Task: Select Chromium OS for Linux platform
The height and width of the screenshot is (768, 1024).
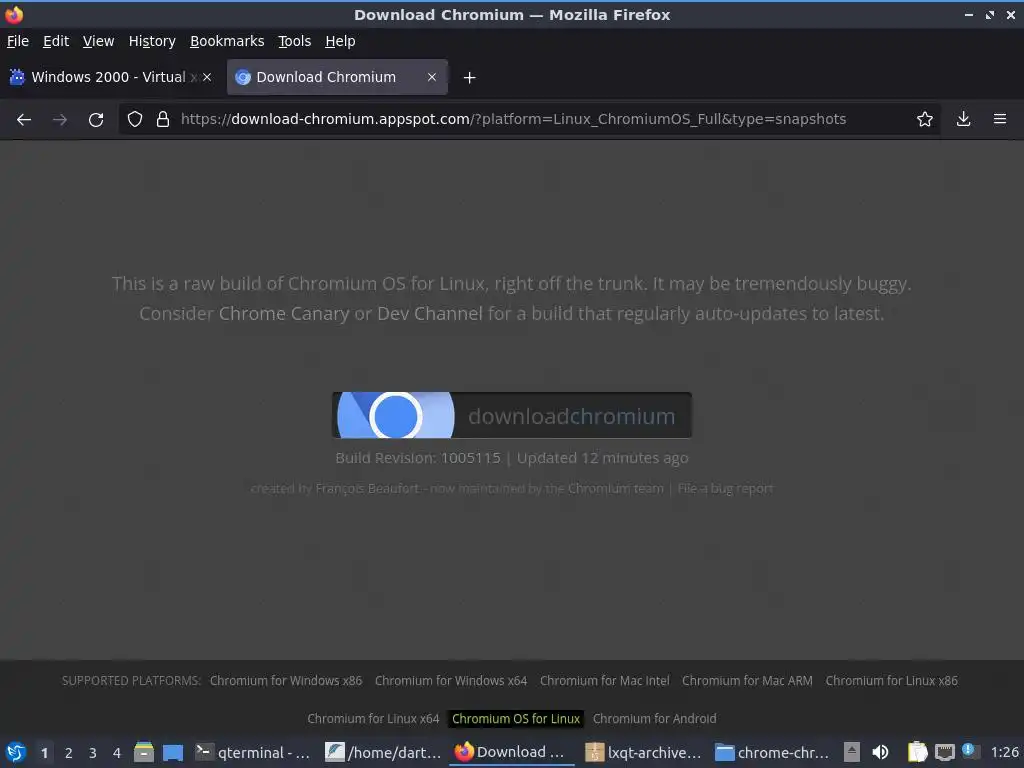Action: 516,718
